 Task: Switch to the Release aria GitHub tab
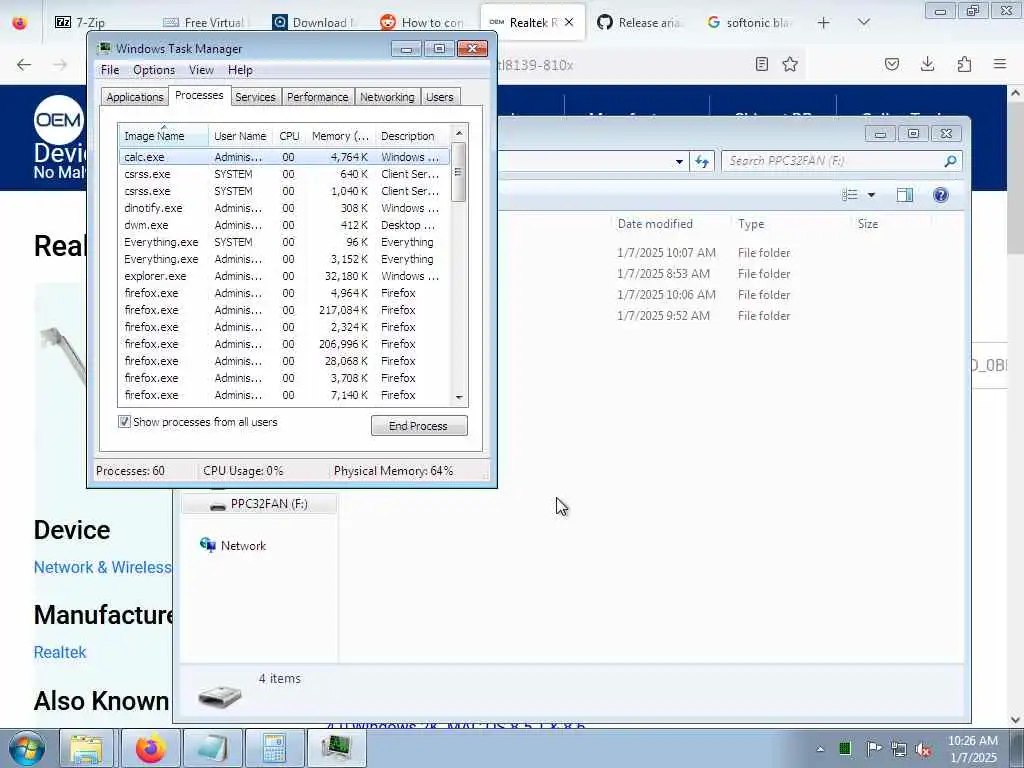[x=640, y=23]
